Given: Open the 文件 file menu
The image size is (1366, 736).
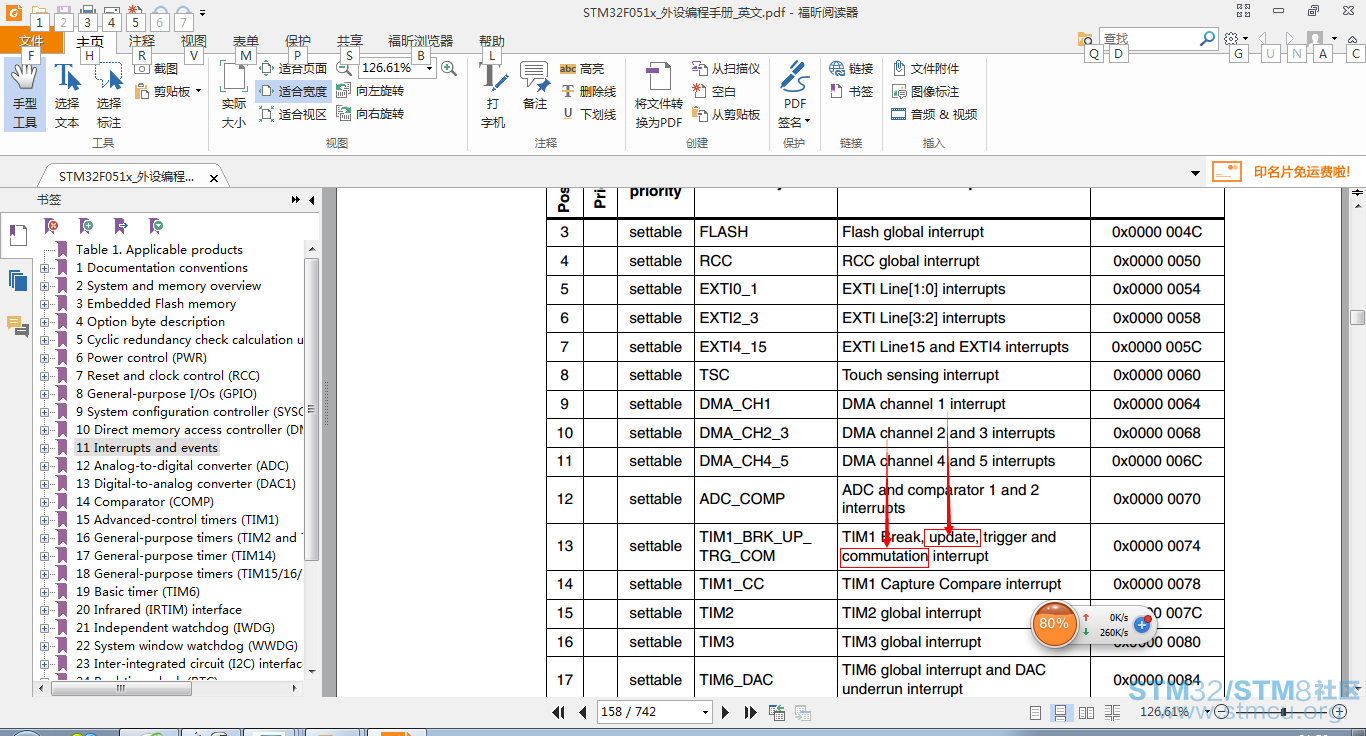Looking at the screenshot, I should pyautogui.click(x=31, y=41).
